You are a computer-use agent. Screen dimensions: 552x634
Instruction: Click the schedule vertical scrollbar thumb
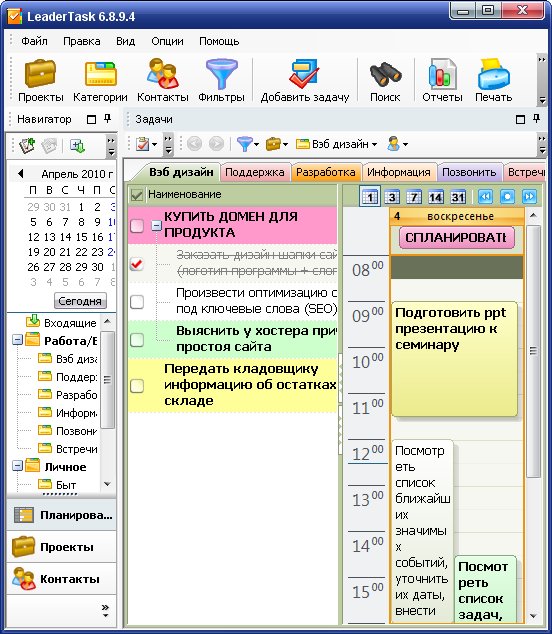point(534,351)
